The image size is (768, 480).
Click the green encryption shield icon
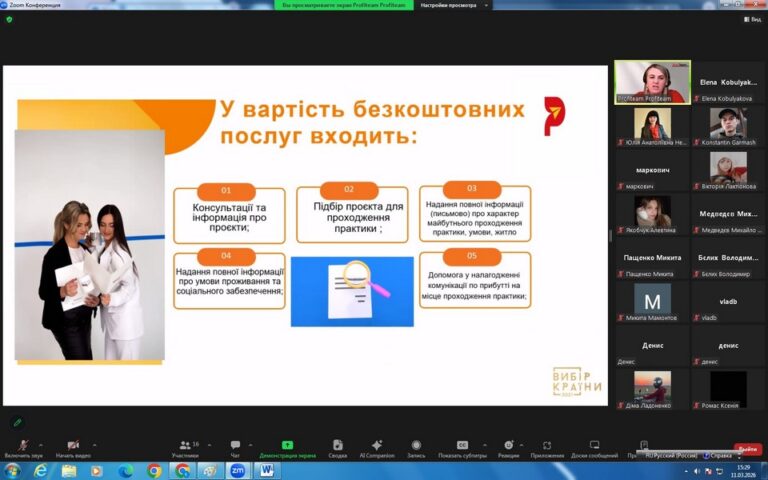click(9, 19)
